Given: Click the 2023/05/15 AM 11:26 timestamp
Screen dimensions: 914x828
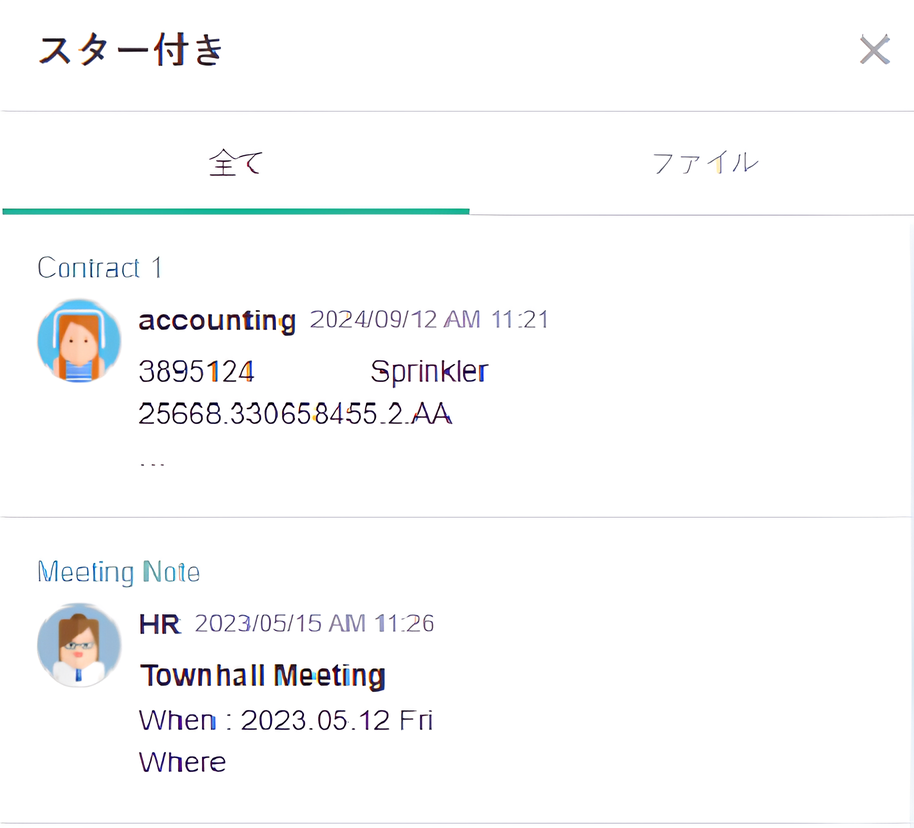Looking at the screenshot, I should (x=314, y=624).
